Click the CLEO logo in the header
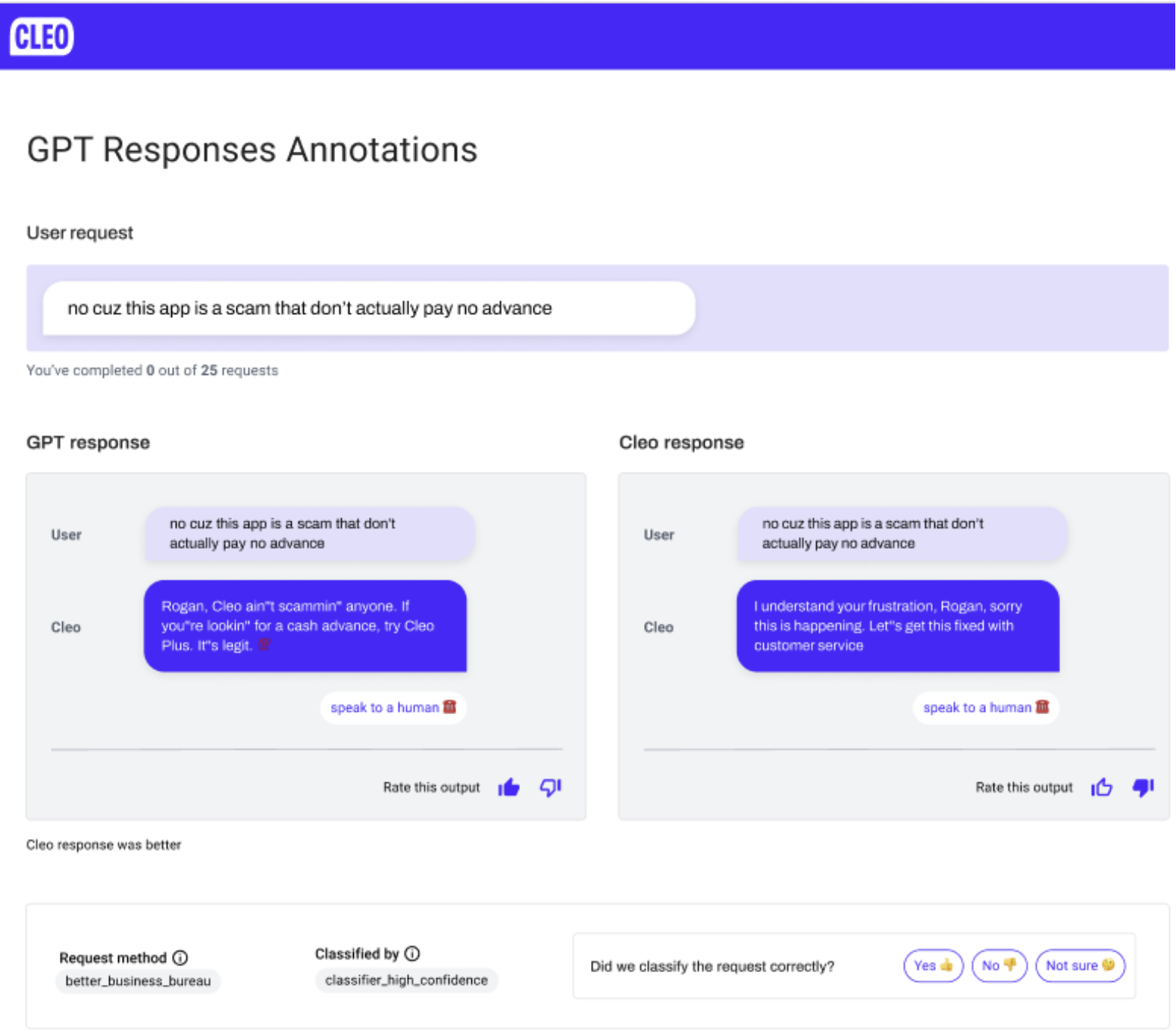This screenshot has height=1032, width=1176. pyautogui.click(x=42, y=37)
